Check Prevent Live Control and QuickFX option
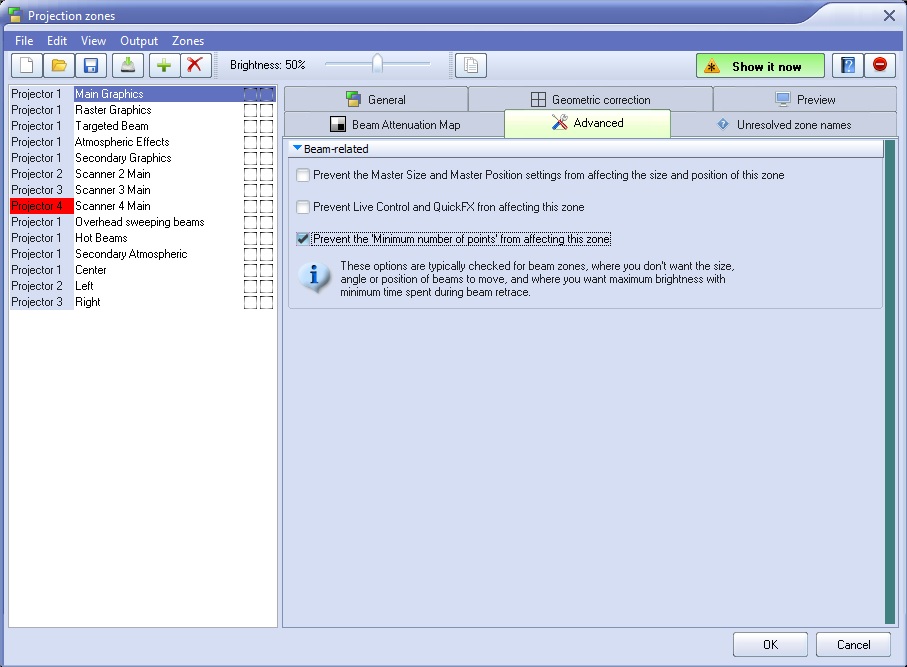The height and width of the screenshot is (667, 907). (x=303, y=207)
